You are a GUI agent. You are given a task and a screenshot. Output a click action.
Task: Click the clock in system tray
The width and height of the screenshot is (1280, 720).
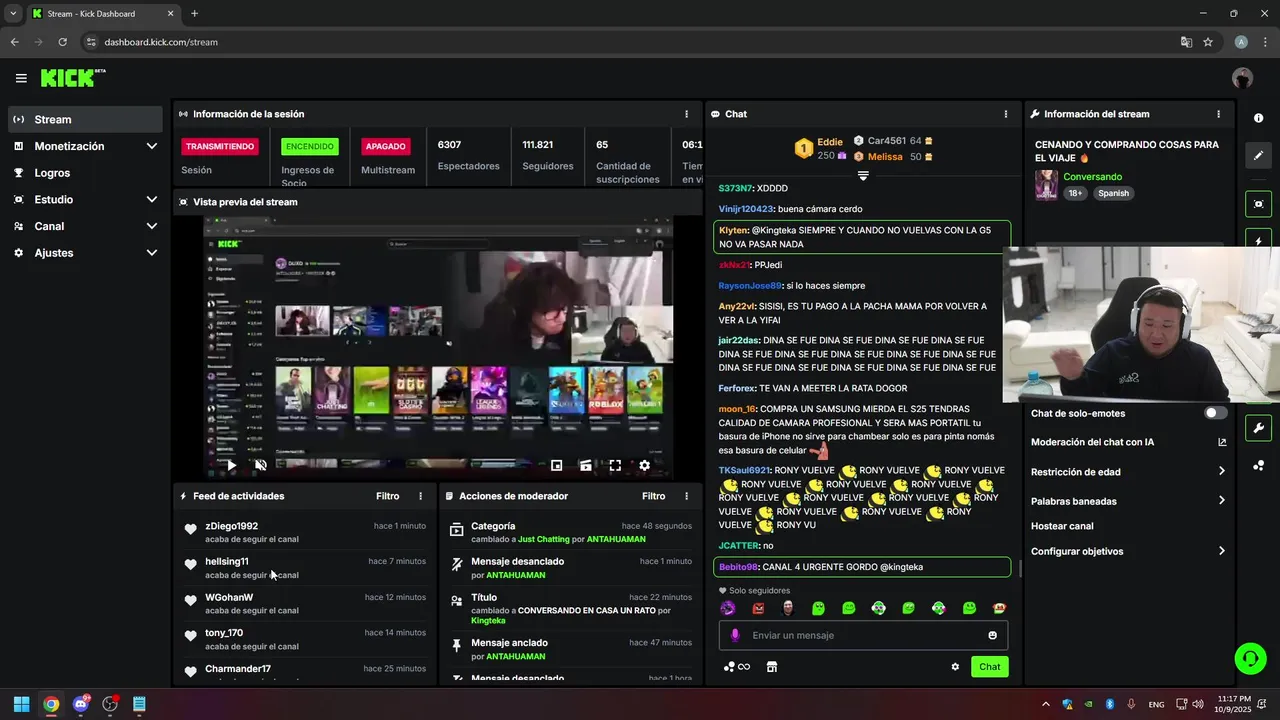coord(1234,704)
